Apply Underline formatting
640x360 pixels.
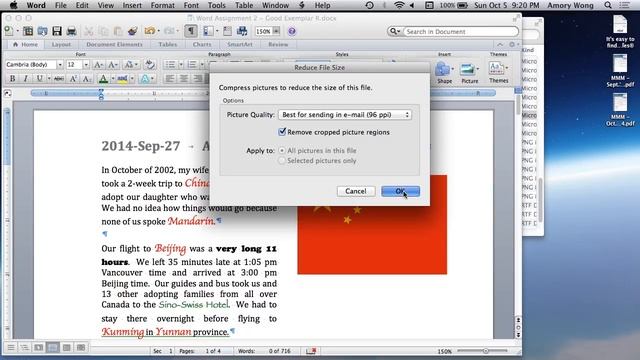39,78
